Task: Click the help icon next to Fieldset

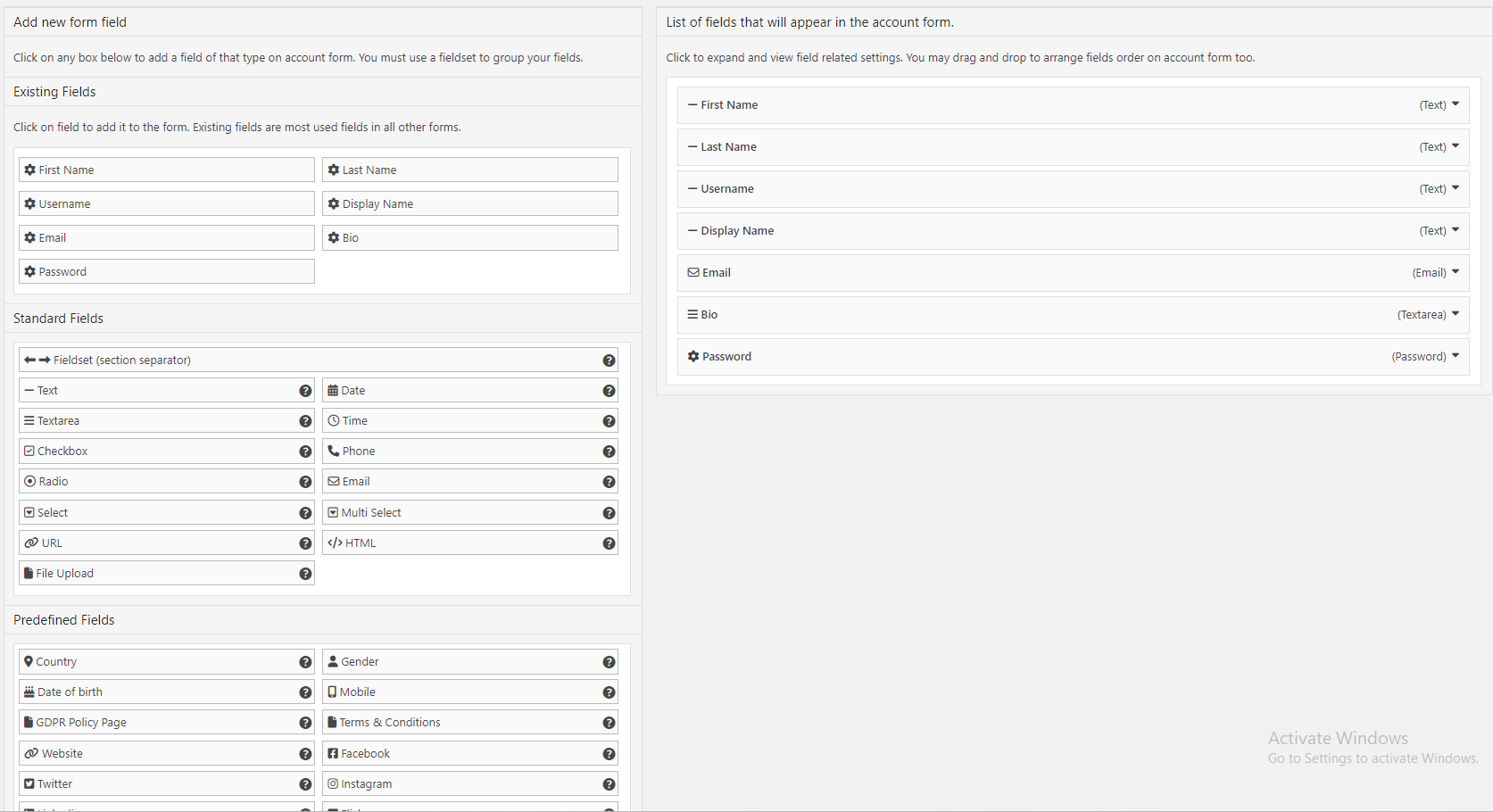Action: point(609,360)
